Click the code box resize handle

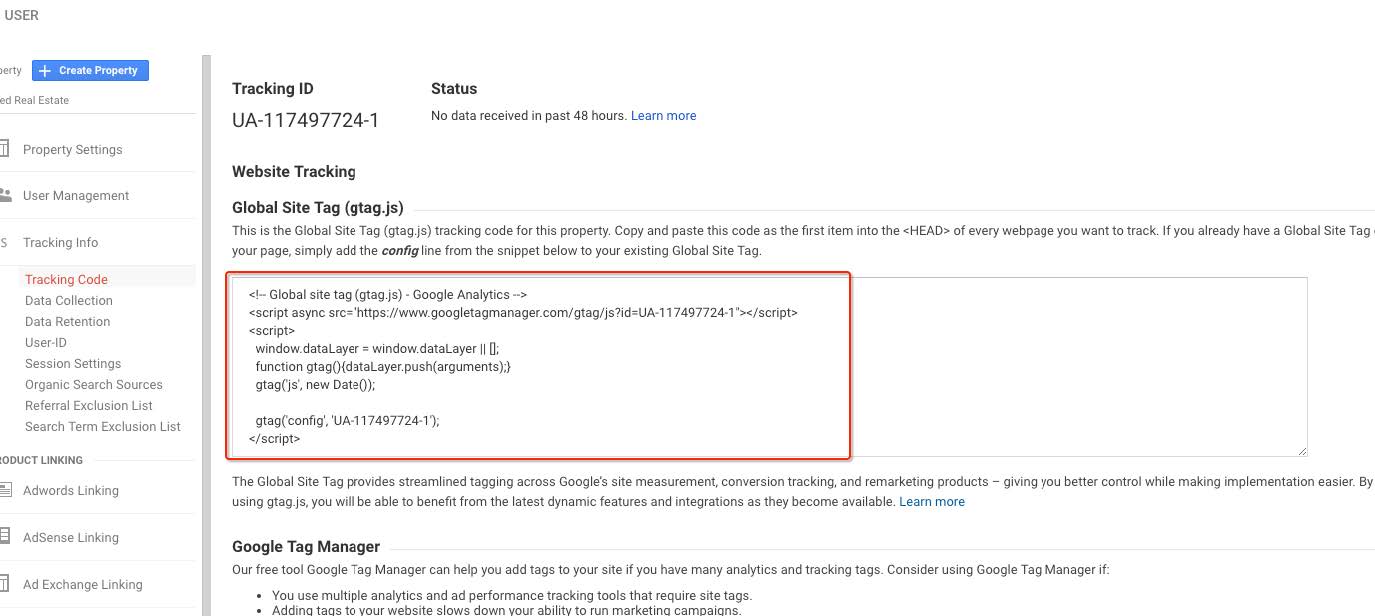coord(1301,451)
